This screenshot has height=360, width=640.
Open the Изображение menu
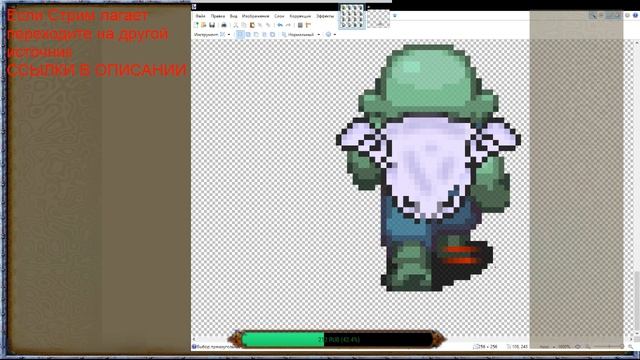pyautogui.click(x=256, y=16)
